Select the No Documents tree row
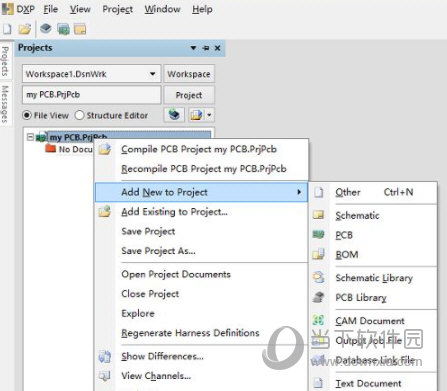The image size is (447, 391). [x=68, y=149]
